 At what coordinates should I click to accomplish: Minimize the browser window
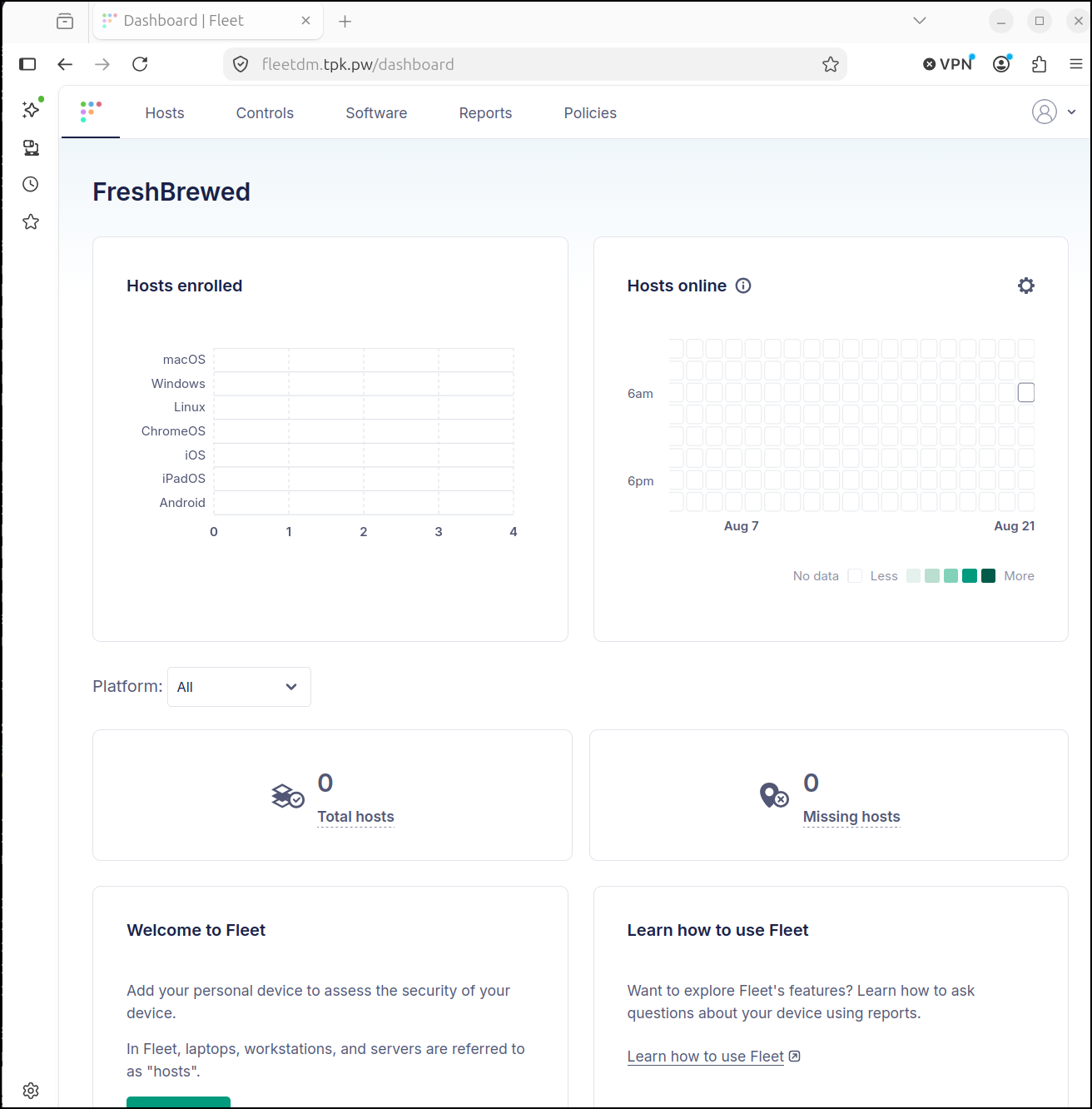pos(1001,21)
